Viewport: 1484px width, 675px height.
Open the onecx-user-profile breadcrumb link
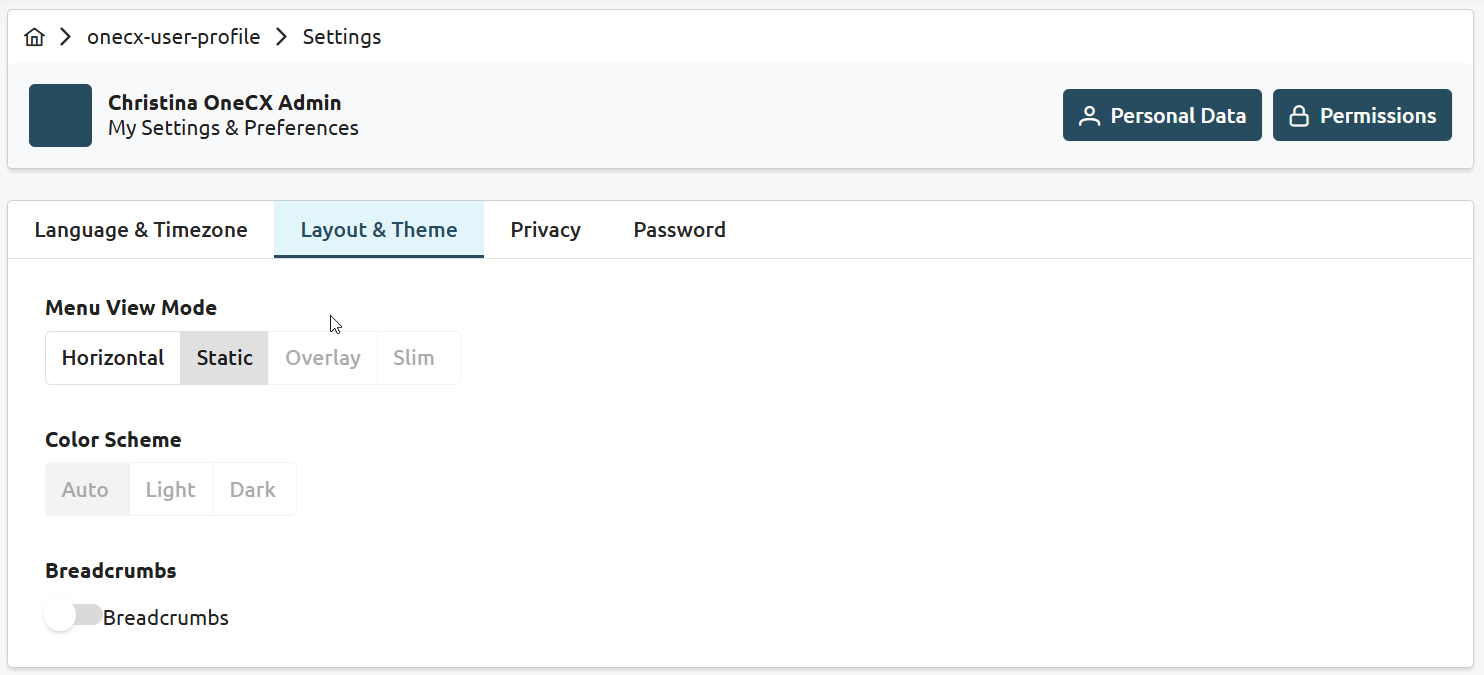pos(173,37)
